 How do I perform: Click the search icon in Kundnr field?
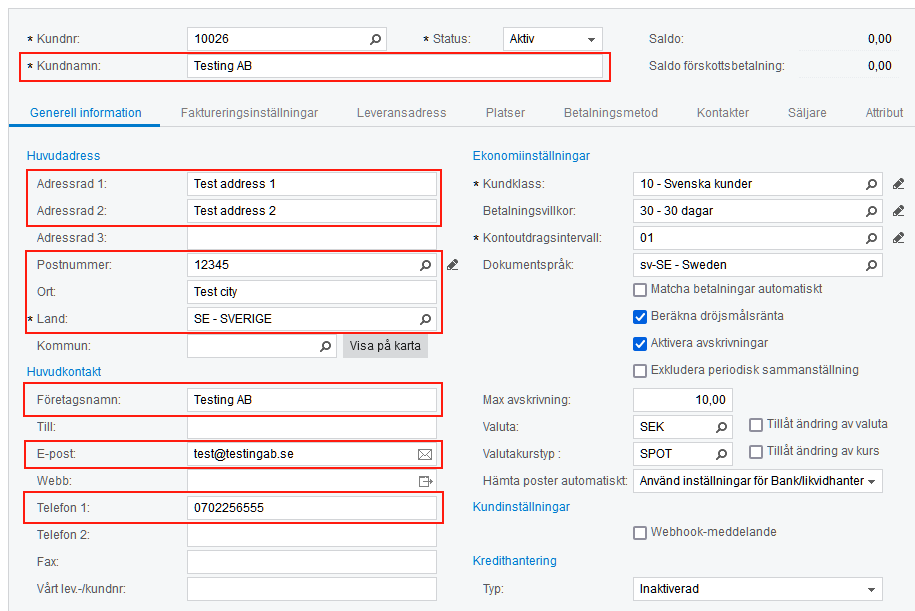click(376, 39)
